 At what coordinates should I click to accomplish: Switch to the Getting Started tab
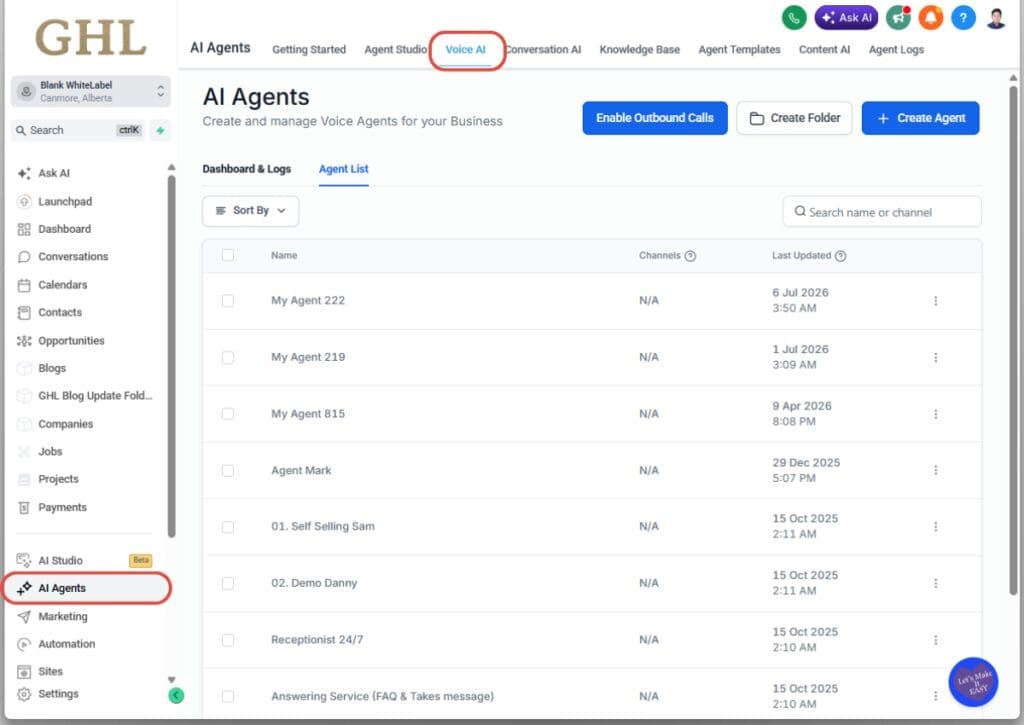[309, 50]
